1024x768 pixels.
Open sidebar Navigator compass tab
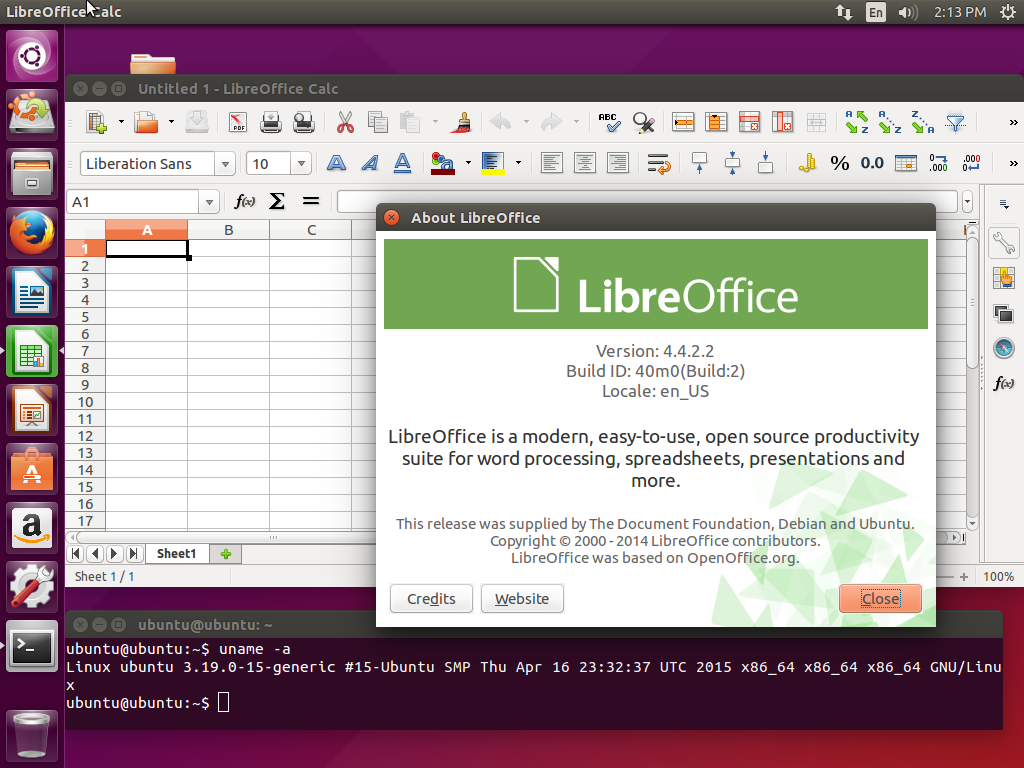tap(1003, 348)
